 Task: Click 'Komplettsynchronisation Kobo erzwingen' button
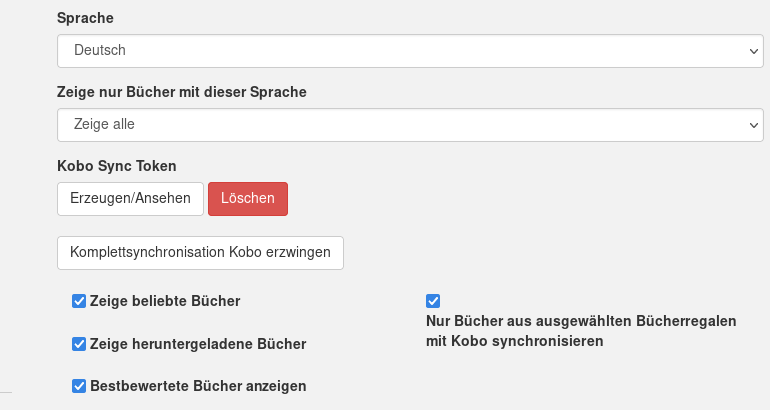tap(200, 253)
